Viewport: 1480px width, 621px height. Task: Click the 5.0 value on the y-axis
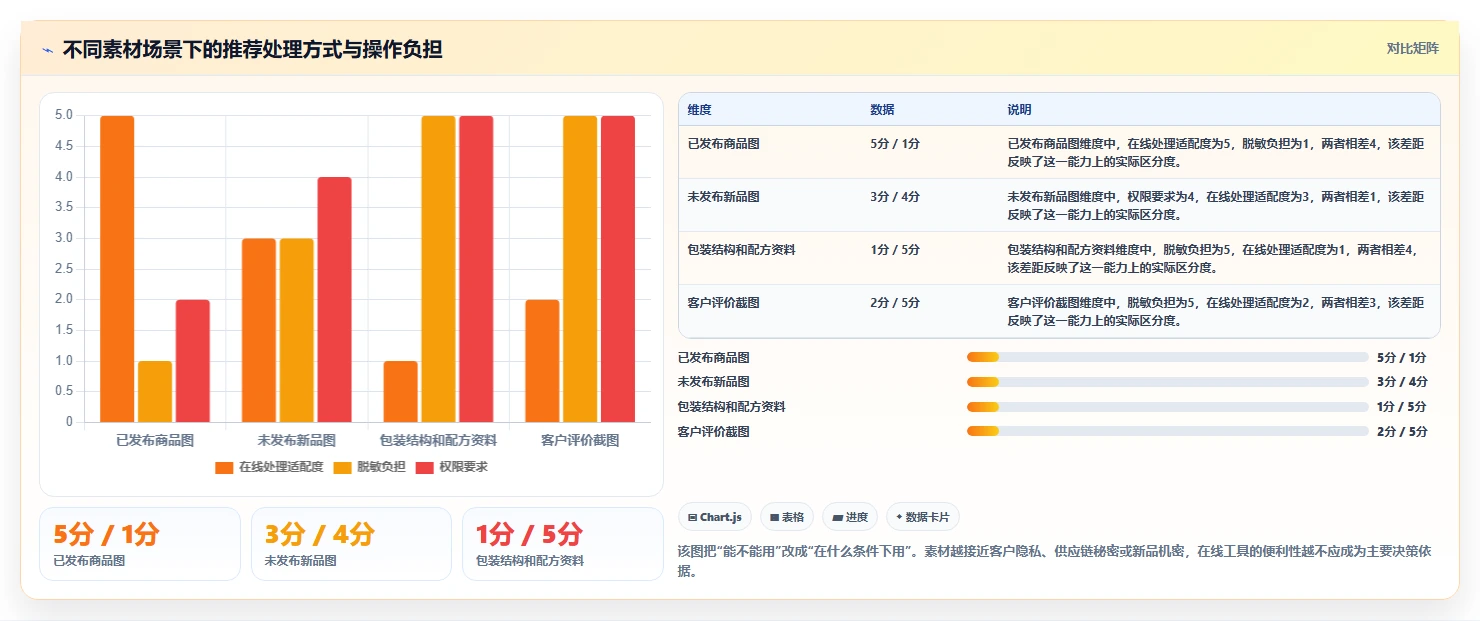tap(64, 116)
